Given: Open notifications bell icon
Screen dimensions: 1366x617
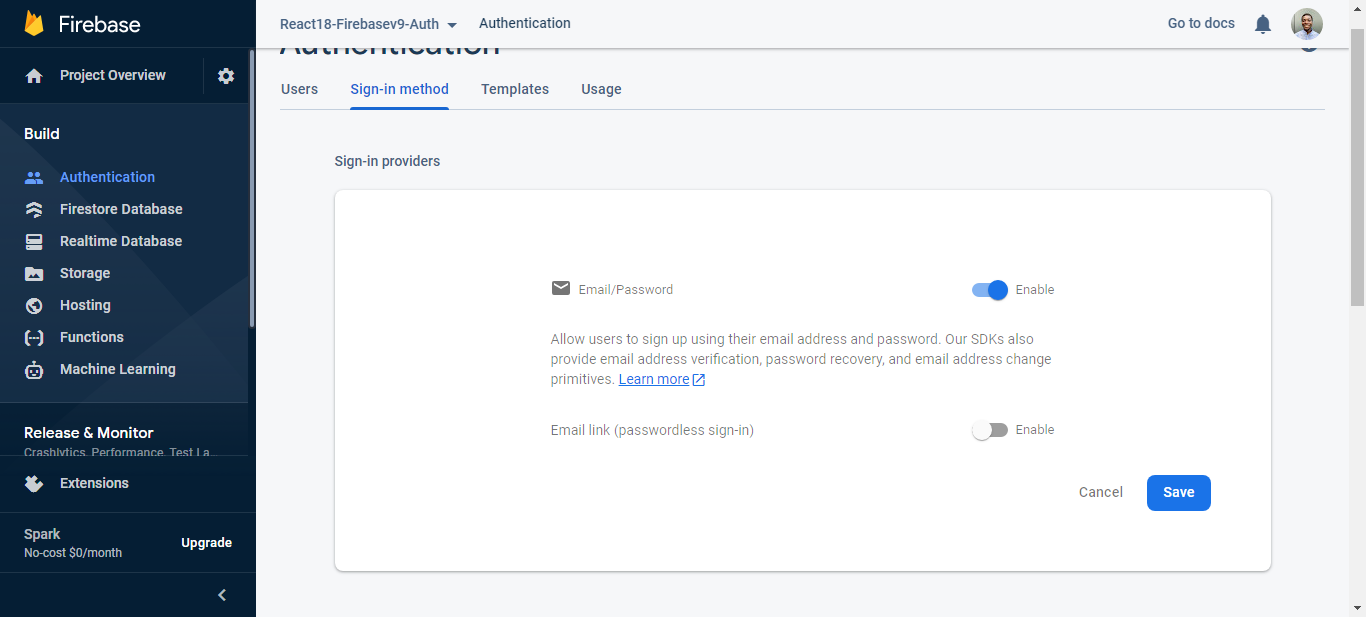Looking at the screenshot, I should [x=1263, y=24].
